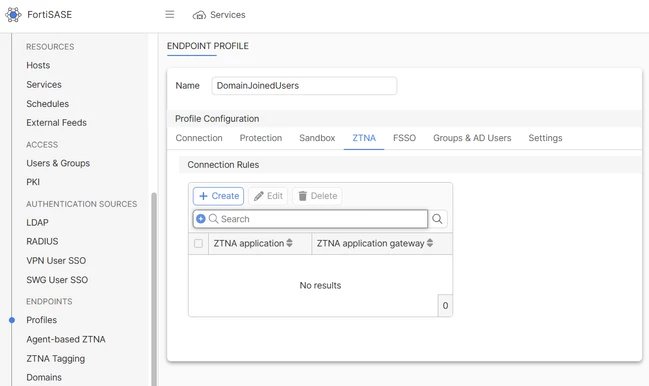Image resolution: width=649 pixels, height=386 pixels.
Task: Open ZTNA Tagging in sidebar
Action: 55,359
